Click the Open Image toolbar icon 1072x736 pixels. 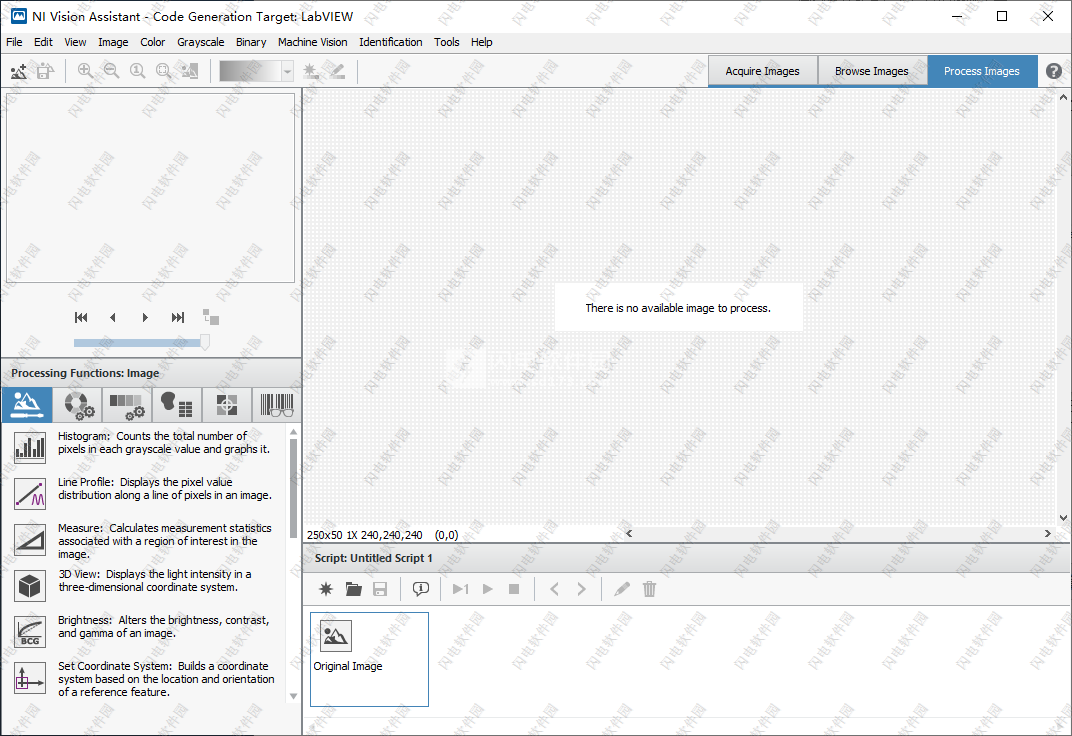coord(19,70)
